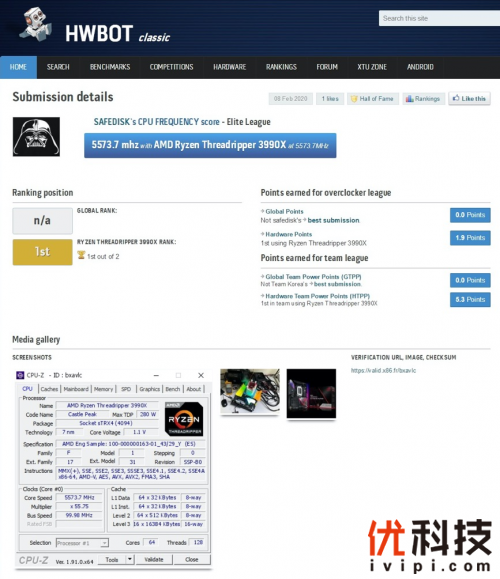
Task: Minimize the CPU-Z window
Action: (x=156, y=376)
